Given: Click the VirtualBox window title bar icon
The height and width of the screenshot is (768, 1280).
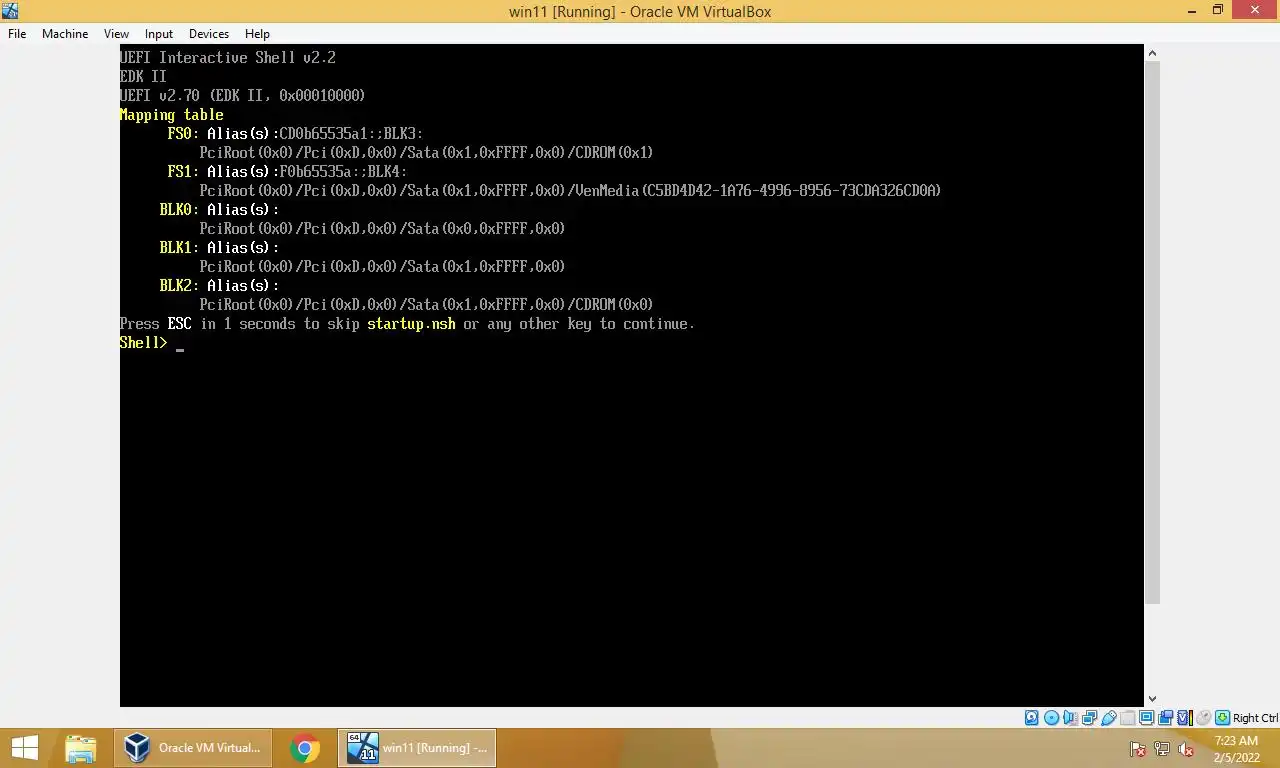Looking at the screenshot, I should 10,11.
